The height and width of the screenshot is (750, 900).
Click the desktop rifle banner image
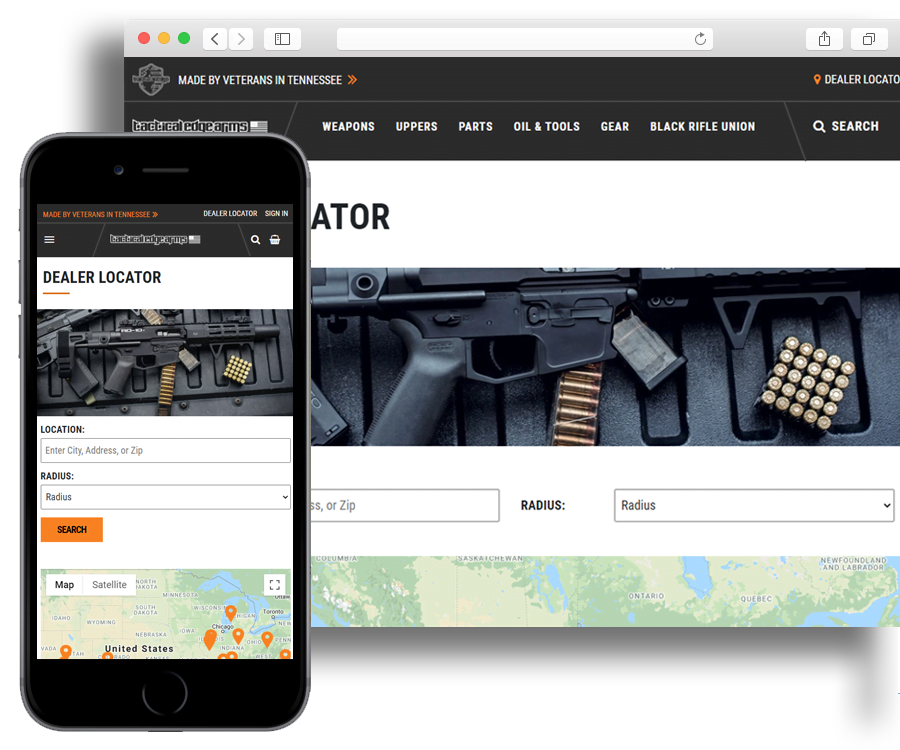point(606,356)
